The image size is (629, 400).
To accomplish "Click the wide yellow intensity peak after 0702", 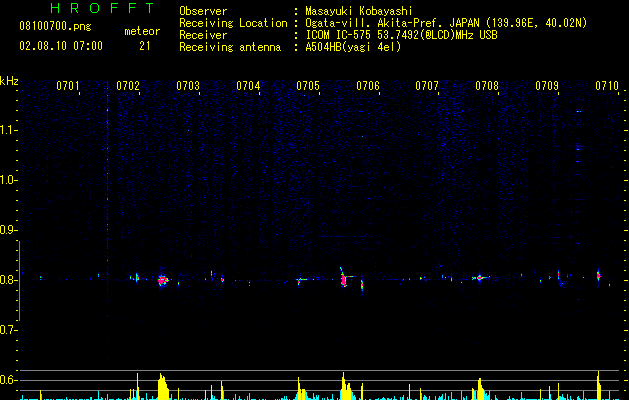I will [x=162, y=387].
